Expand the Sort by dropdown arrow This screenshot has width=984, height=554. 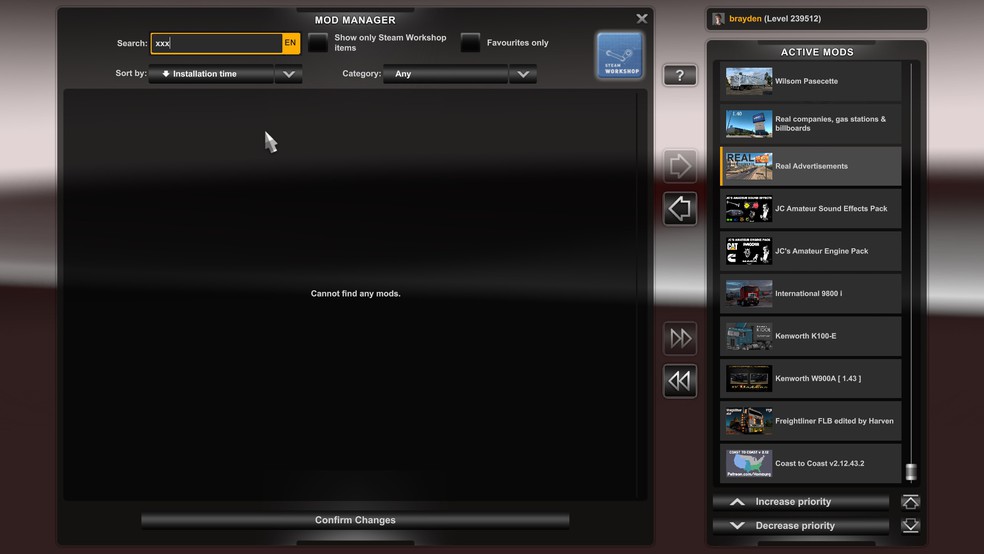288,74
